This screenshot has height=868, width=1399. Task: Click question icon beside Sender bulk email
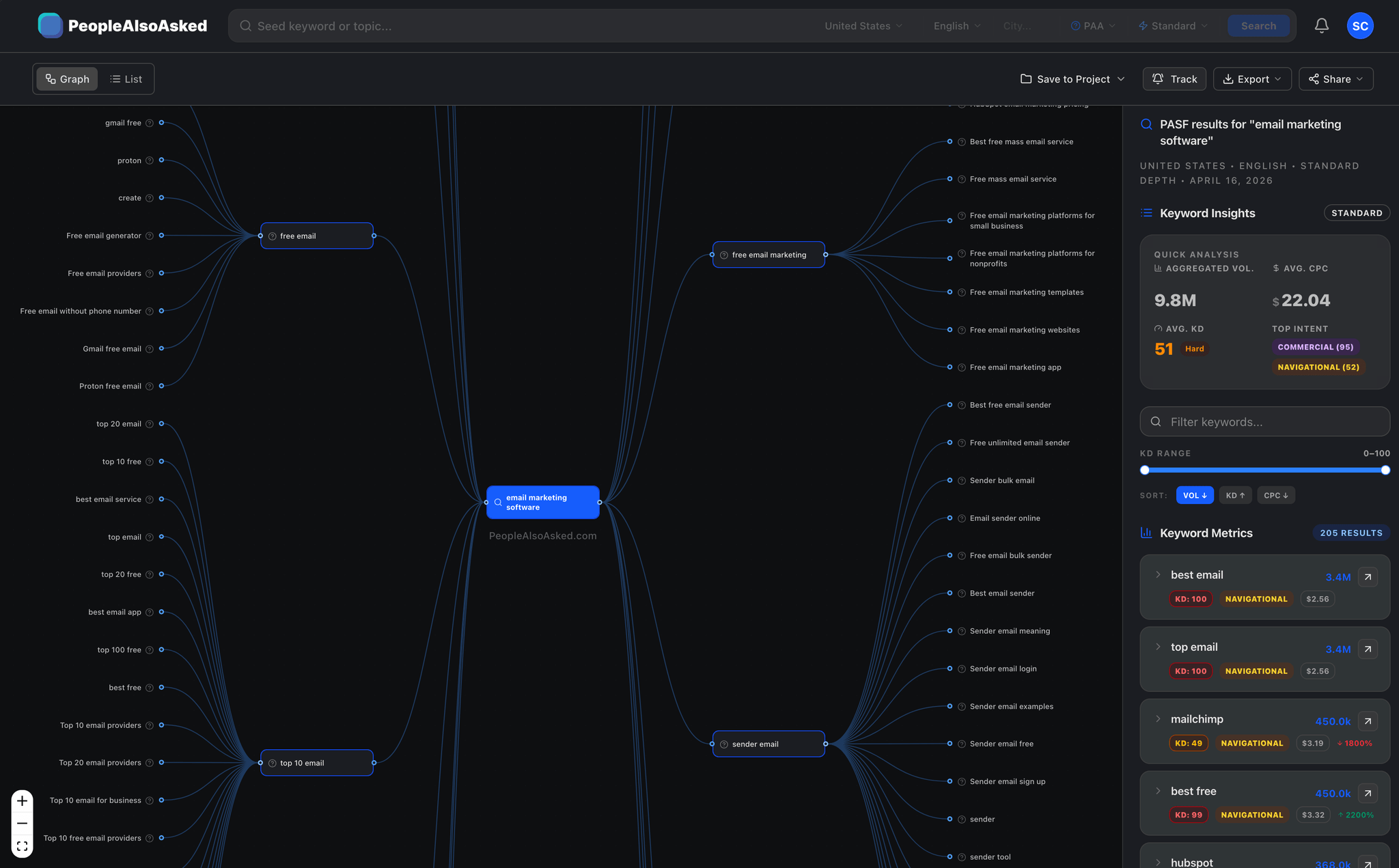962,481
